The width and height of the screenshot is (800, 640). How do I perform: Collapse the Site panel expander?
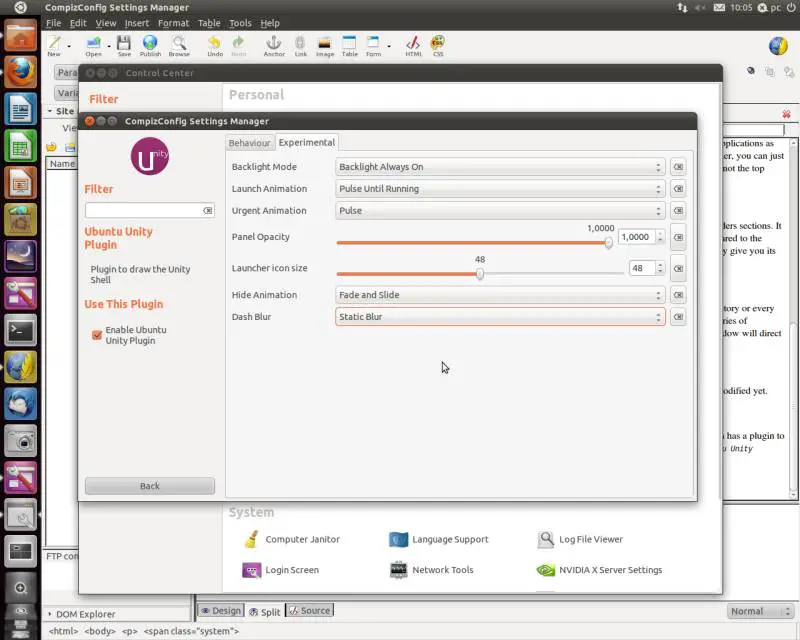click(x=50, y=111)
